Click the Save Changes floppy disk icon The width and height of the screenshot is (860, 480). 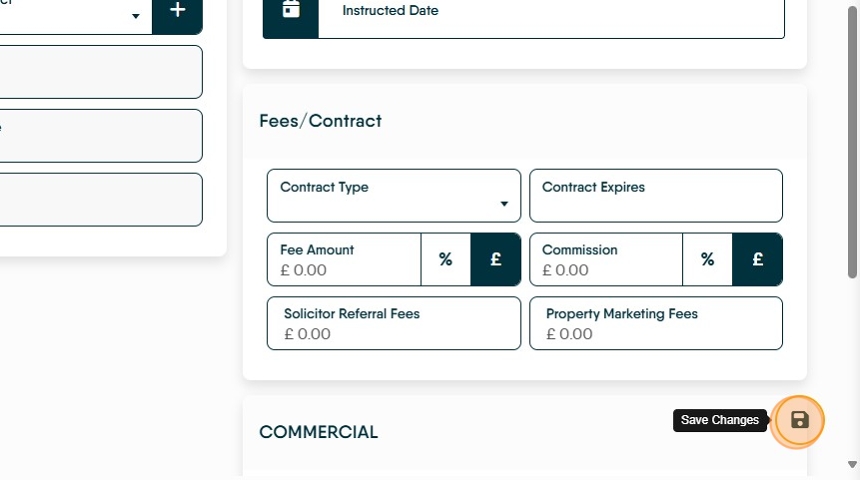[799, 421]
